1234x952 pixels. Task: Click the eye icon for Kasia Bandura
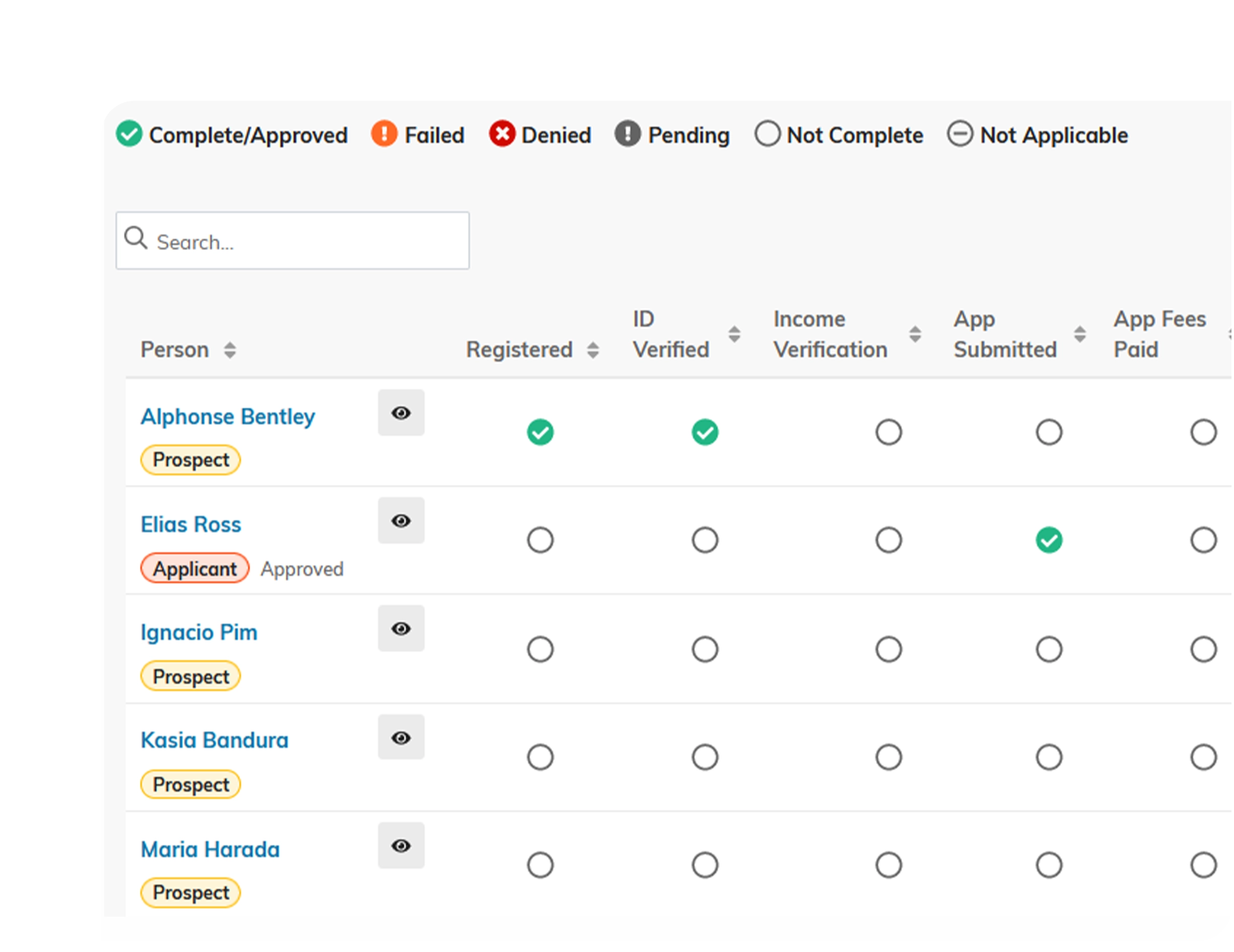click(x=401, y=738)
